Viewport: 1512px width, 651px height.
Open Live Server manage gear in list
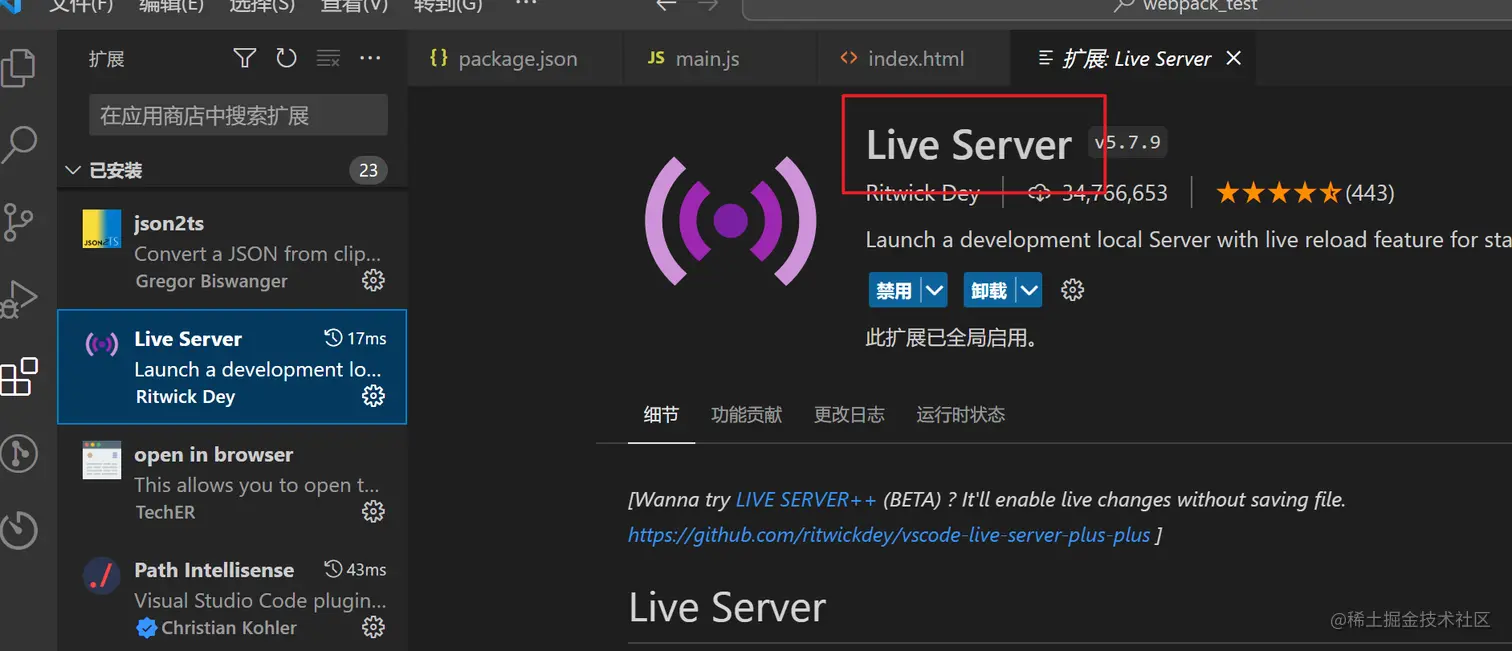click(373, 396)
